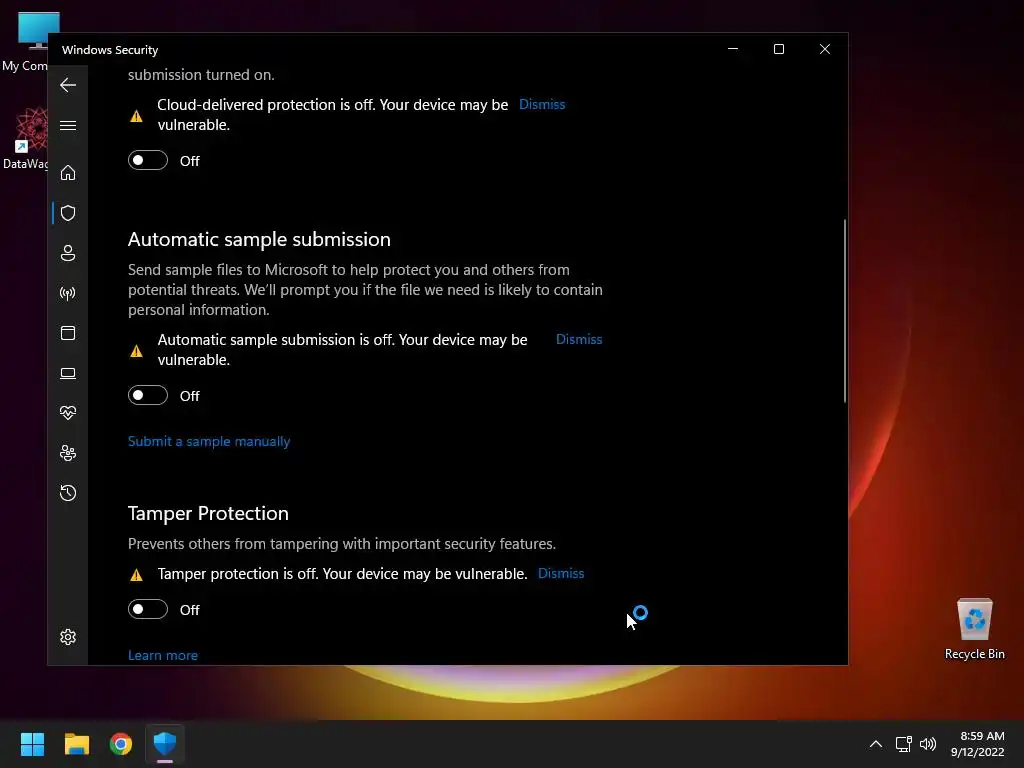Open Account protection person icon
1024x768 pixels.
point(68,253)
